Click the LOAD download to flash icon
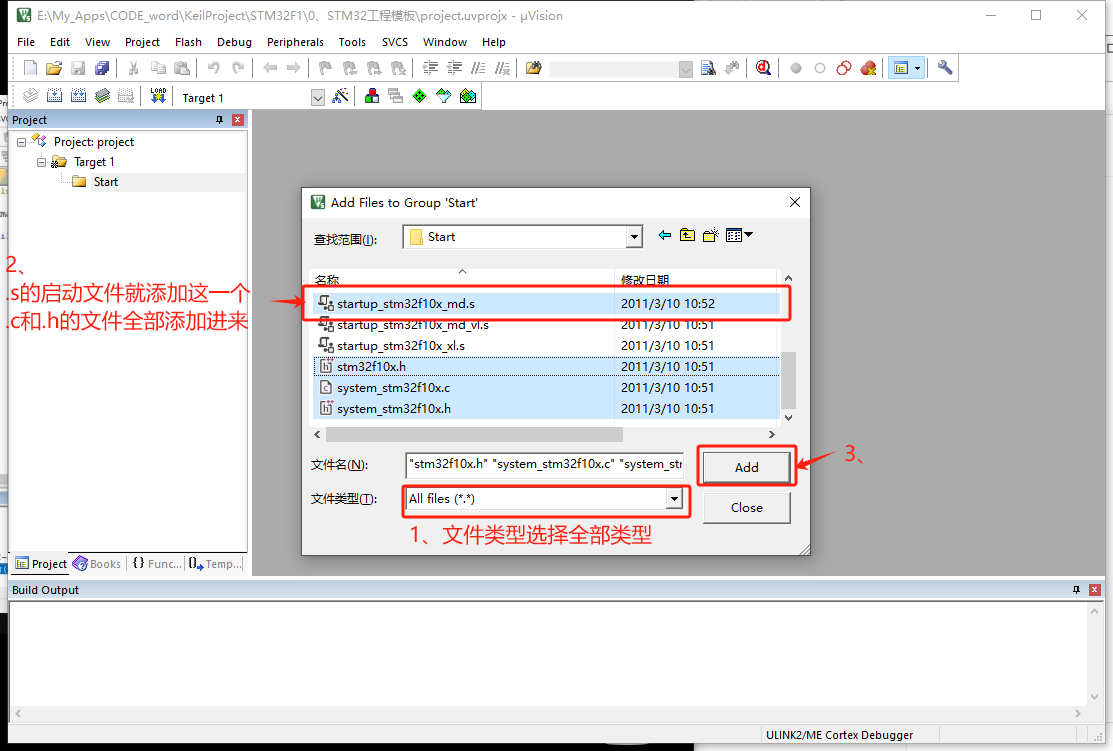Screen dimensions: 1113x751 [x=158, y=96]
